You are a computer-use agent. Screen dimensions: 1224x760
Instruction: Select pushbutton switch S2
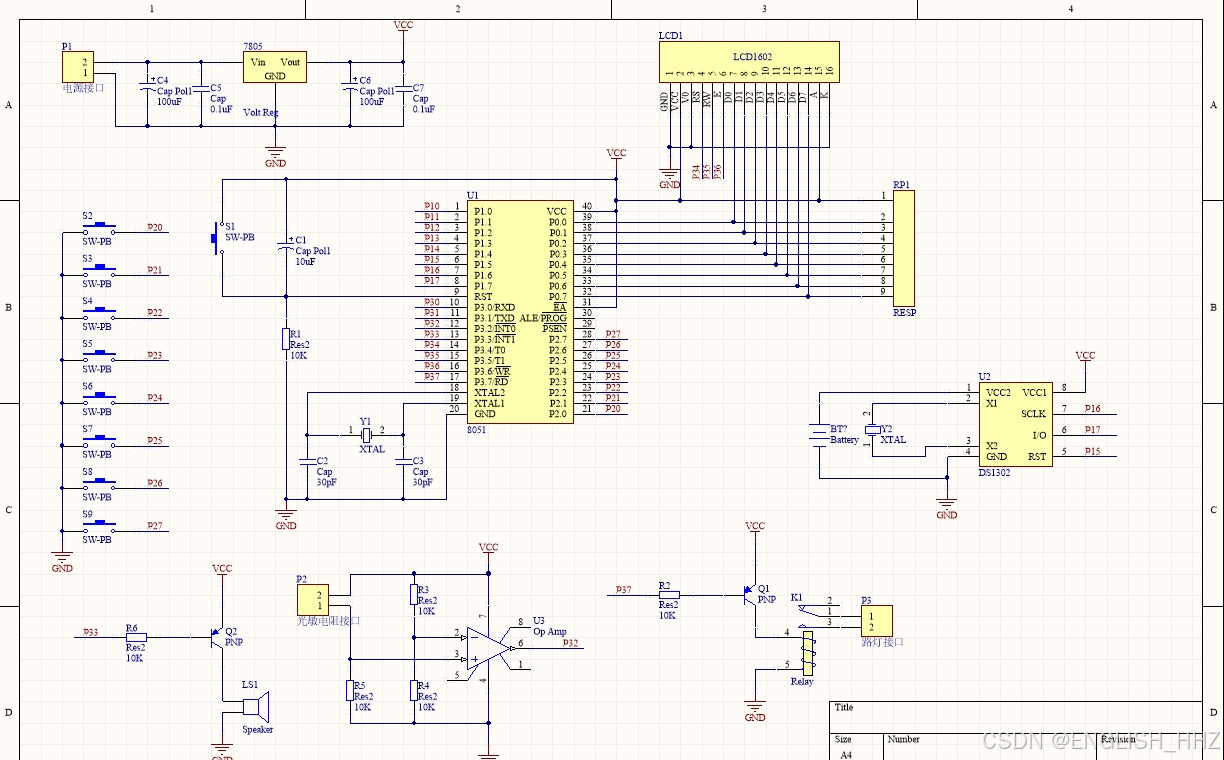tap(99, 227)
